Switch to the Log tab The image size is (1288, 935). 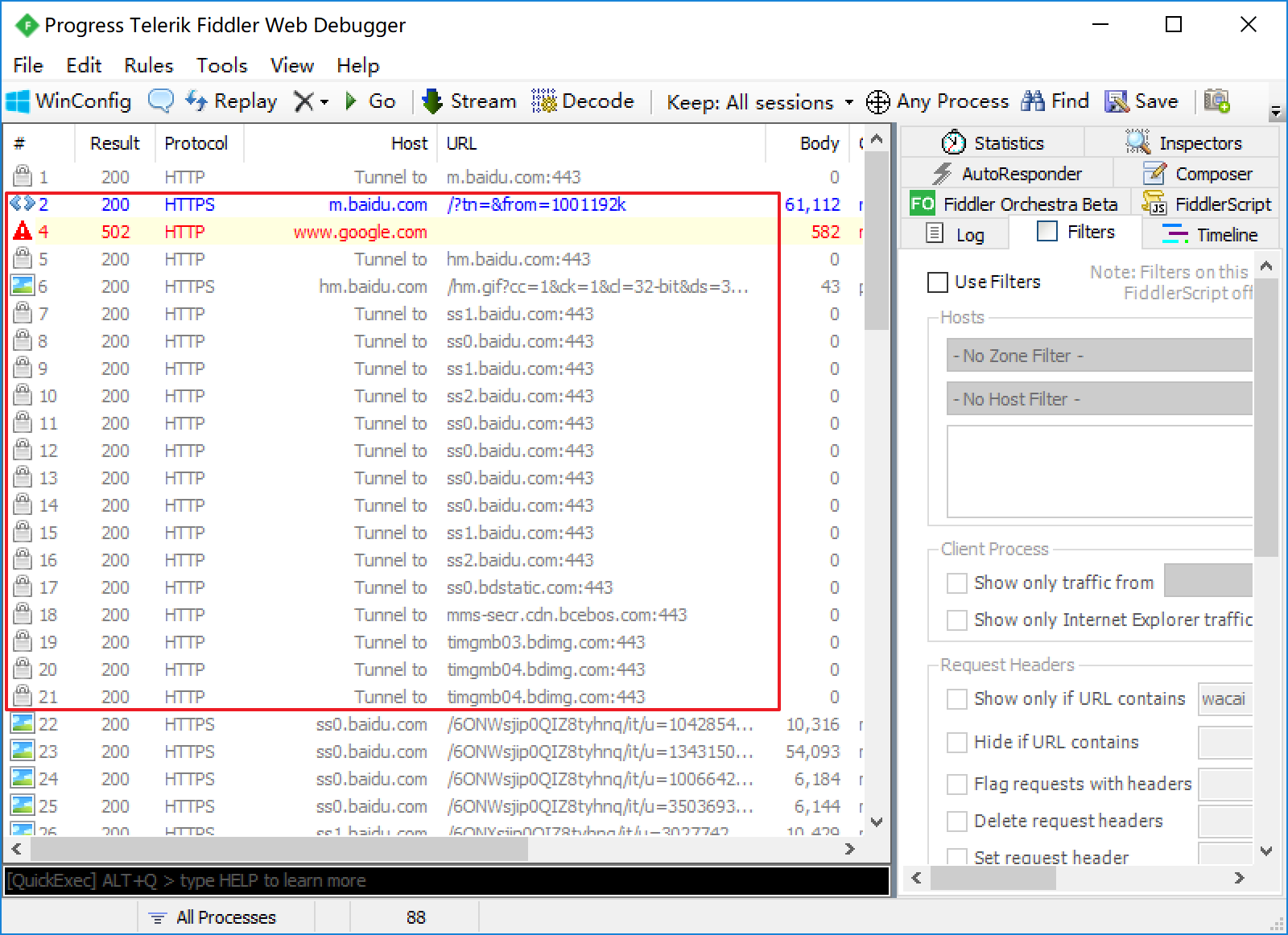[x=955, y=234]
